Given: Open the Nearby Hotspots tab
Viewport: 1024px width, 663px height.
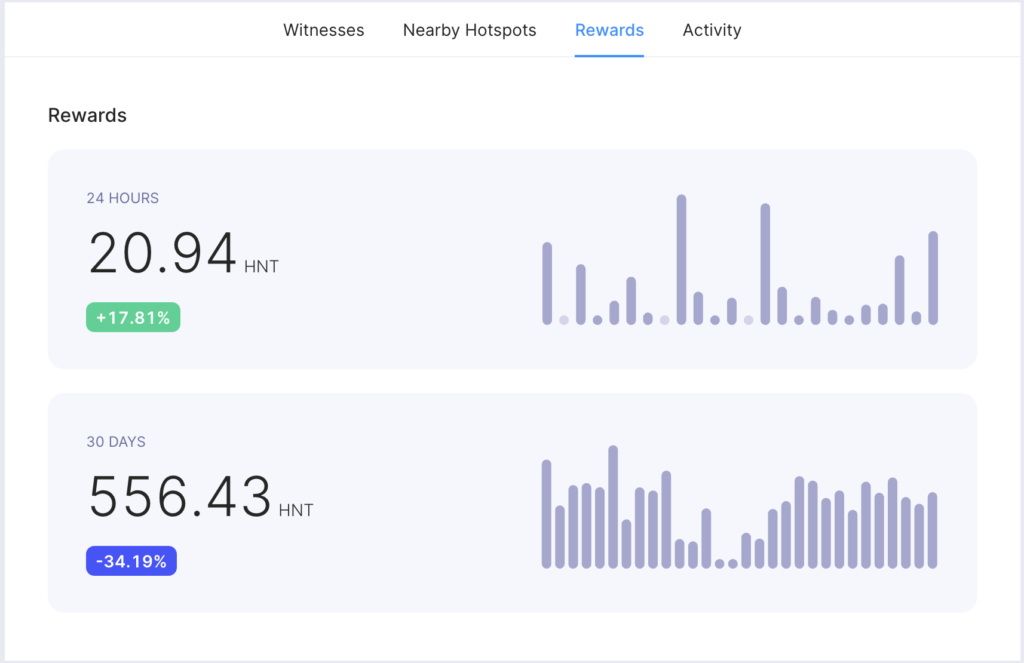Looking at the screenshot, I should pyautogui.click(x=469, y=30).
